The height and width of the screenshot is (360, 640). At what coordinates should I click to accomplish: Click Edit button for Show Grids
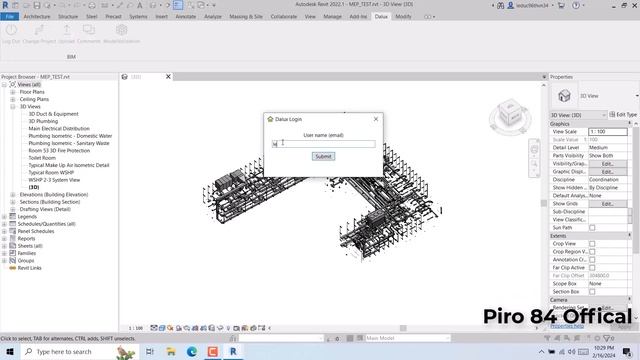point(607,204)
